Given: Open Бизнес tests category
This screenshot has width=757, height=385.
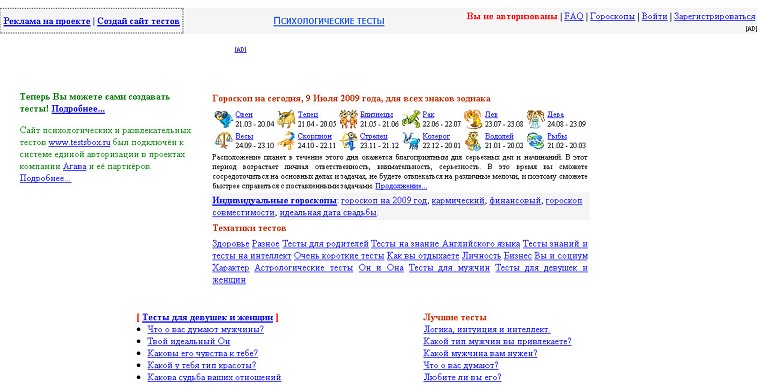Looking at the screenshot, I should click(518, 256).
